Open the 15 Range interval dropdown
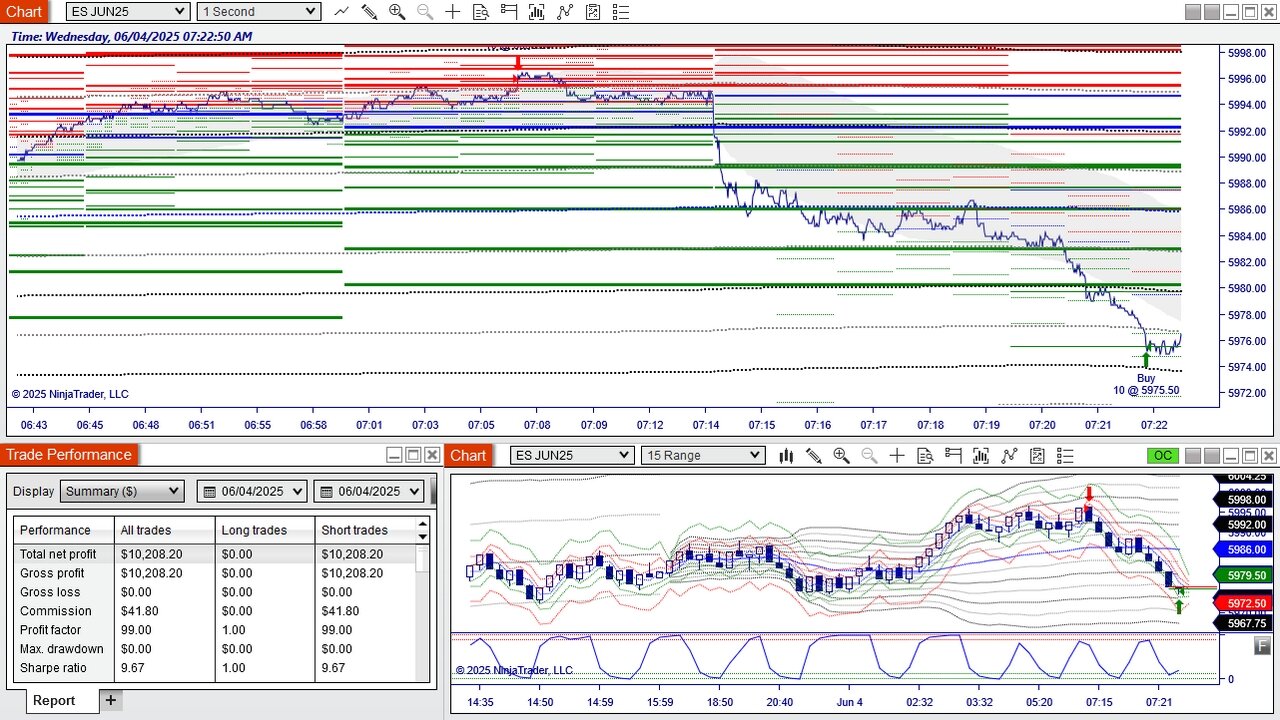Screen dimensions: 1280x720 pyautogui.click(x=703, y=455)
